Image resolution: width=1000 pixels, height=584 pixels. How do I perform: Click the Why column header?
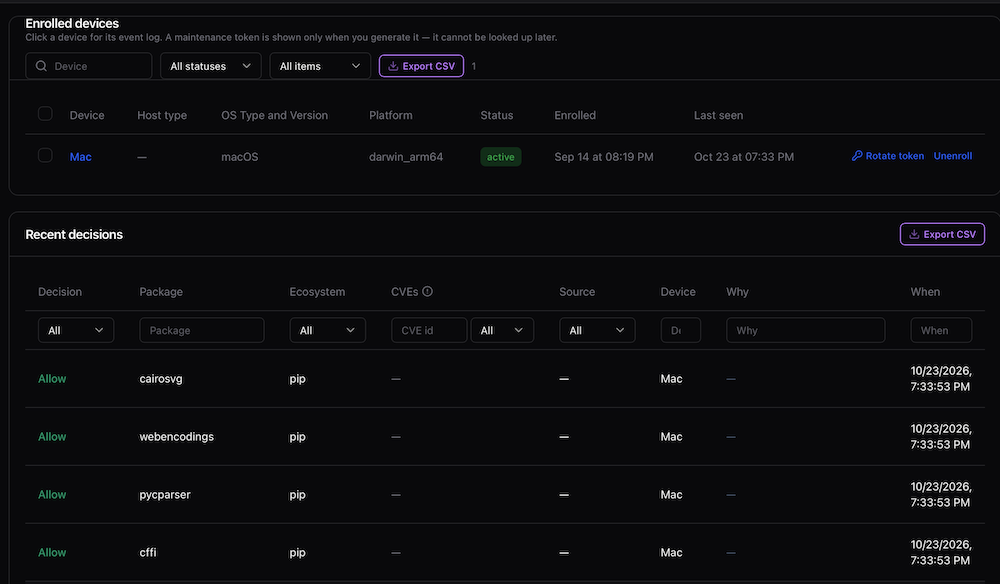737,292
